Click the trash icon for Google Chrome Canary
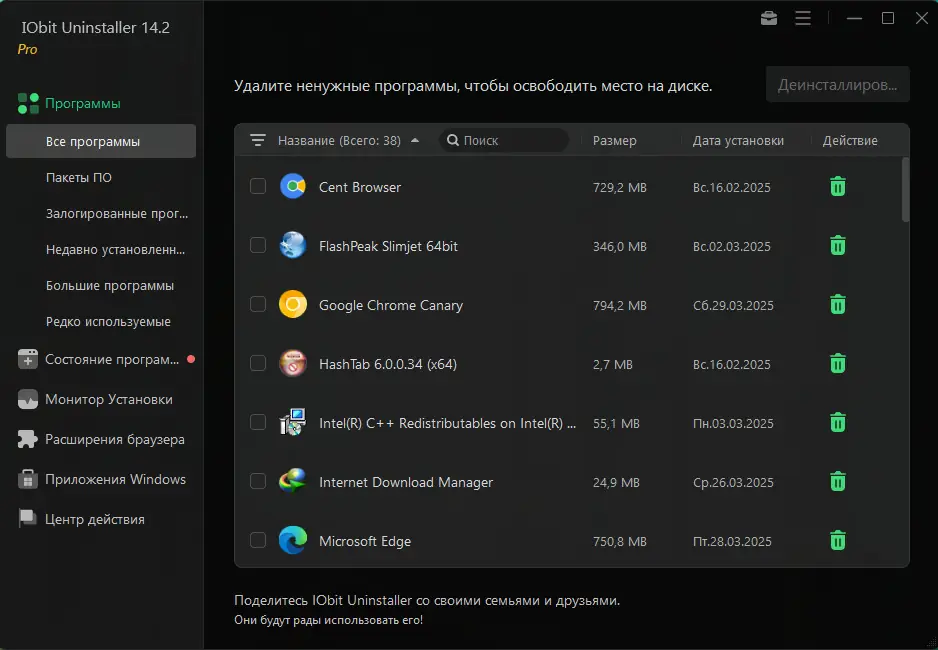This screenshot has width=938, height=650. point(838,305)
